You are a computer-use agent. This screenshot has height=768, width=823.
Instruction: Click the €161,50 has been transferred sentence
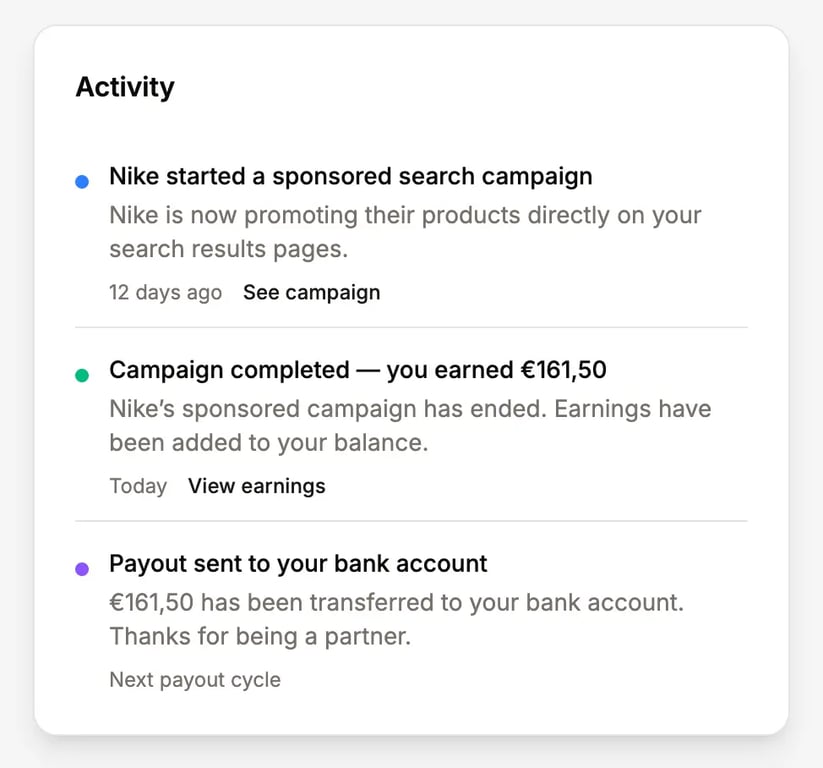(x=396, y=603)
